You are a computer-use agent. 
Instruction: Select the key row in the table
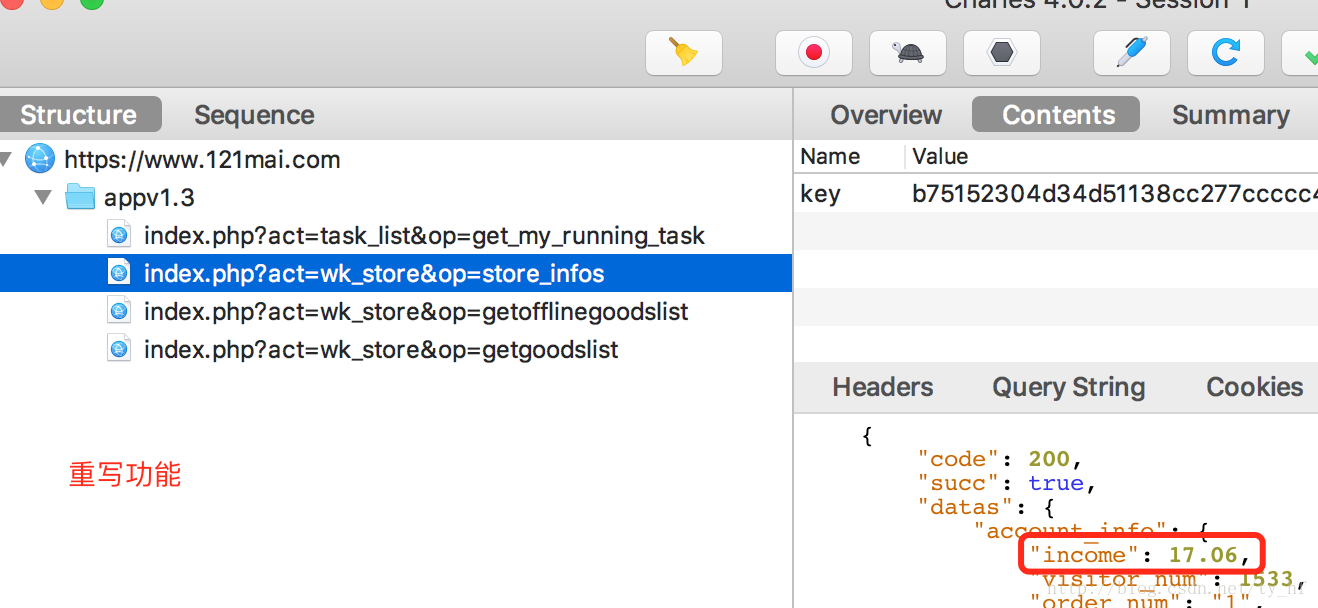click(1057, 193)
